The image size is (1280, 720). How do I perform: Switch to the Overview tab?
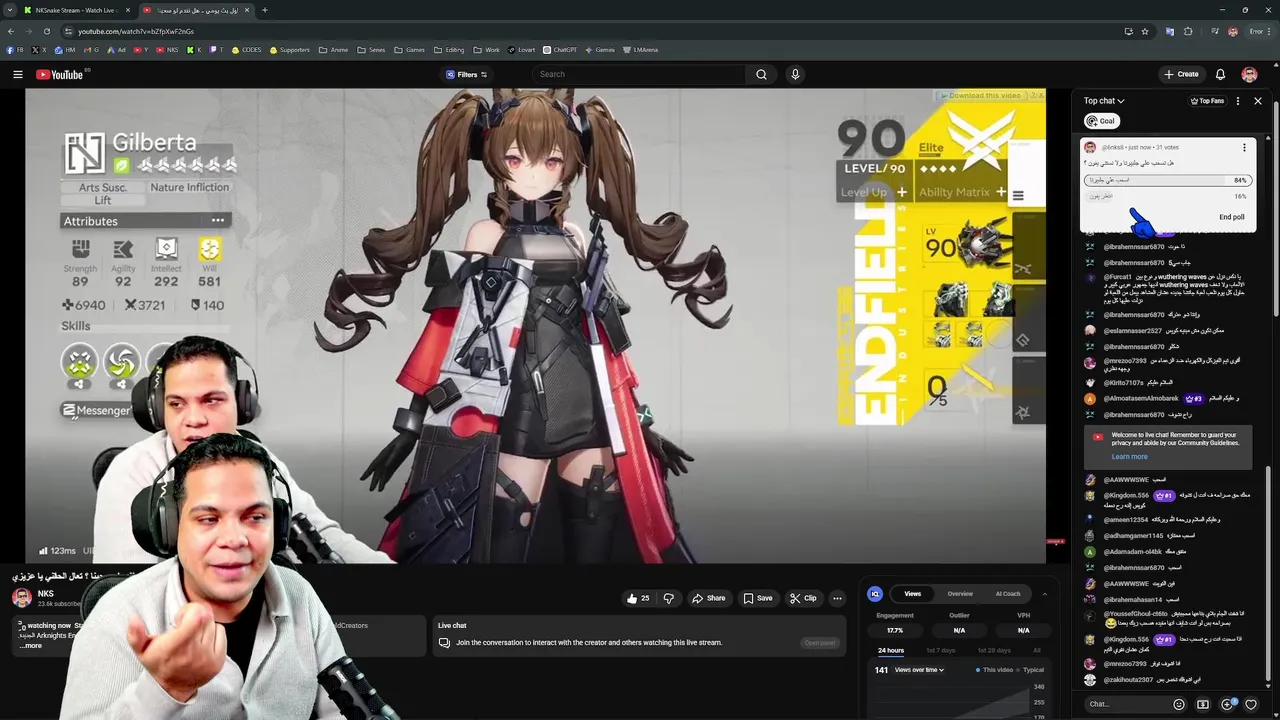(960, 594)
